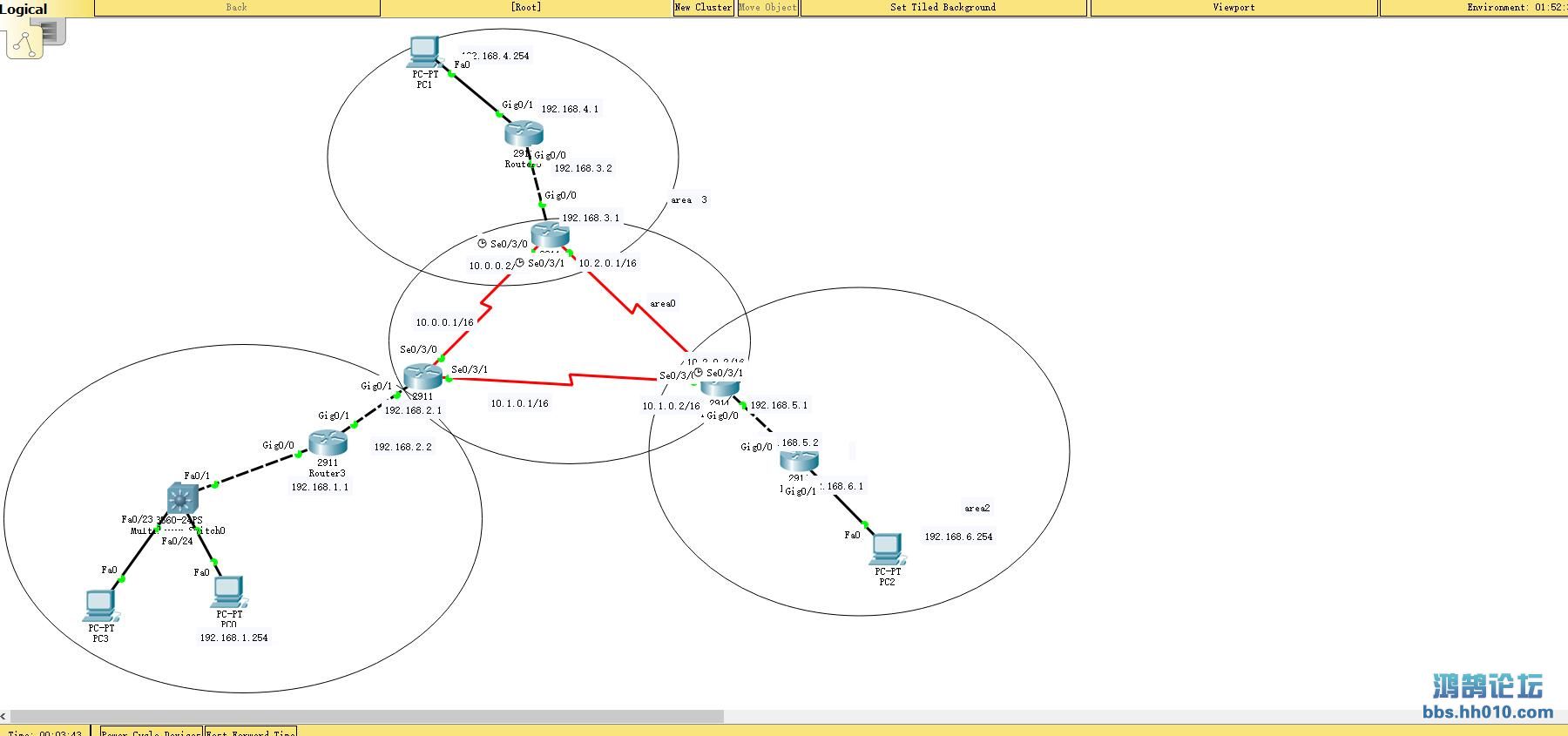1568x736 pixels.
Task: Open PC3 computer icon
Action: coord(100,605)
